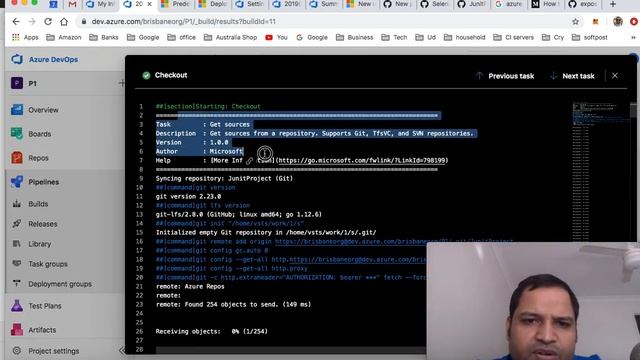Click the Task groups icon

(17, 264)
